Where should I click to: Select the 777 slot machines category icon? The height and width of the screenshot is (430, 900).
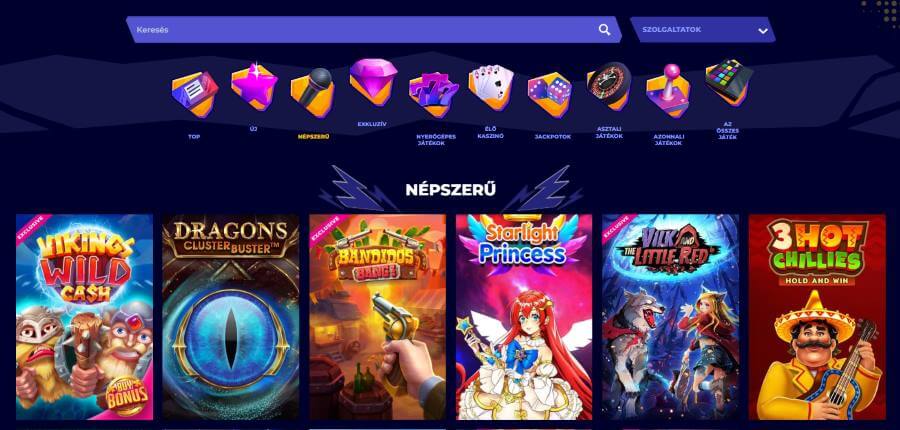pyautogui.click(x=434, y=95)
